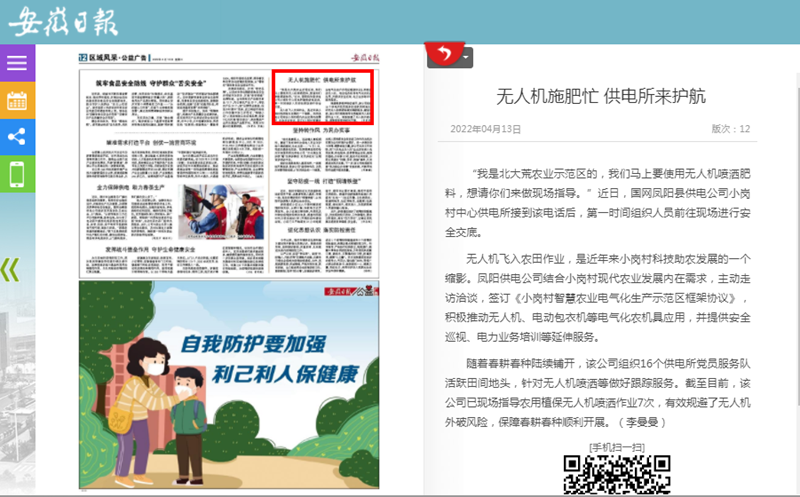Click the QR code under 手机扫一扫
This screenshot has width=800, height=497.
[x=616, y=475]
